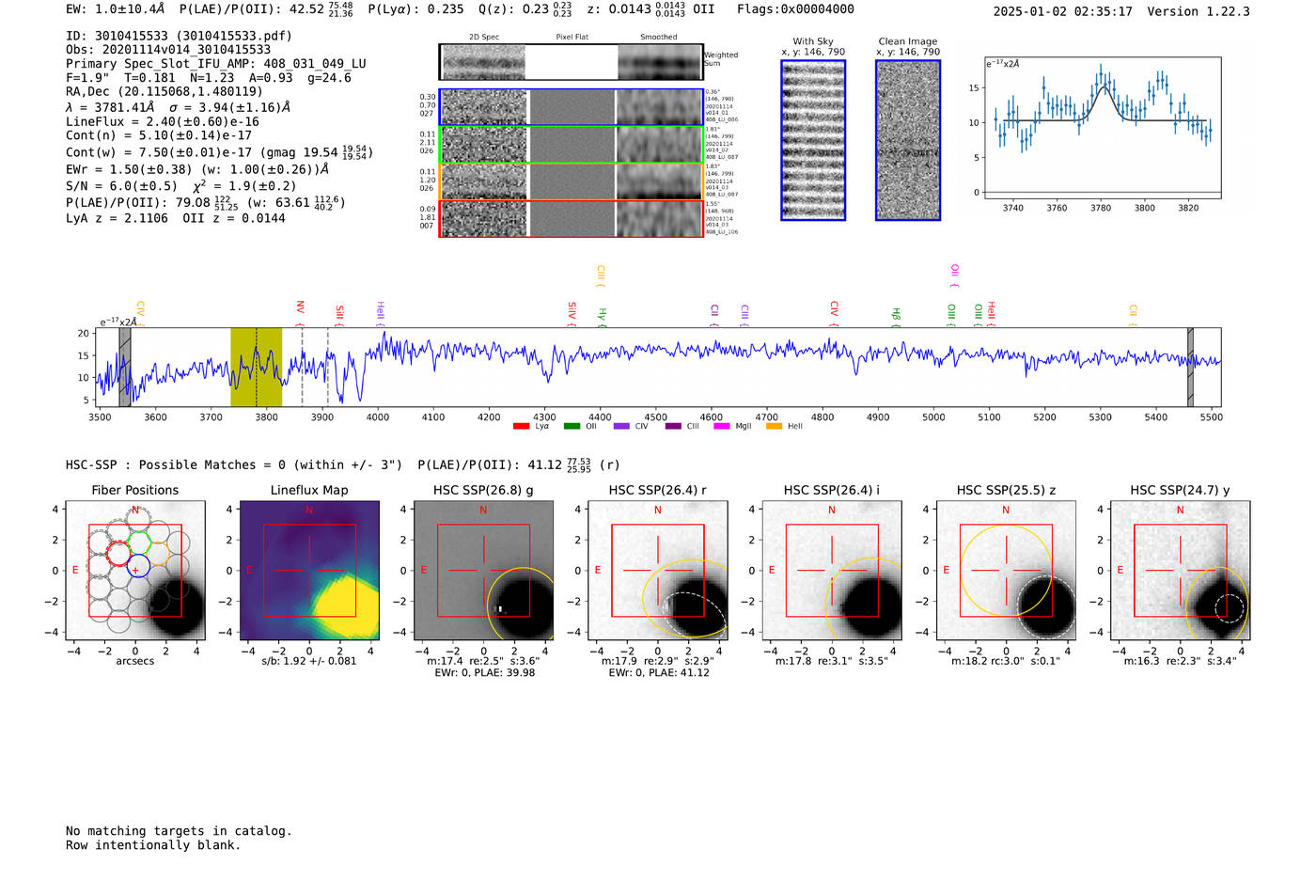The height and width of the screenshot is (896, 1316).
Task: Open the HSC SSP(26.8) g image
Action: [483, 571]
